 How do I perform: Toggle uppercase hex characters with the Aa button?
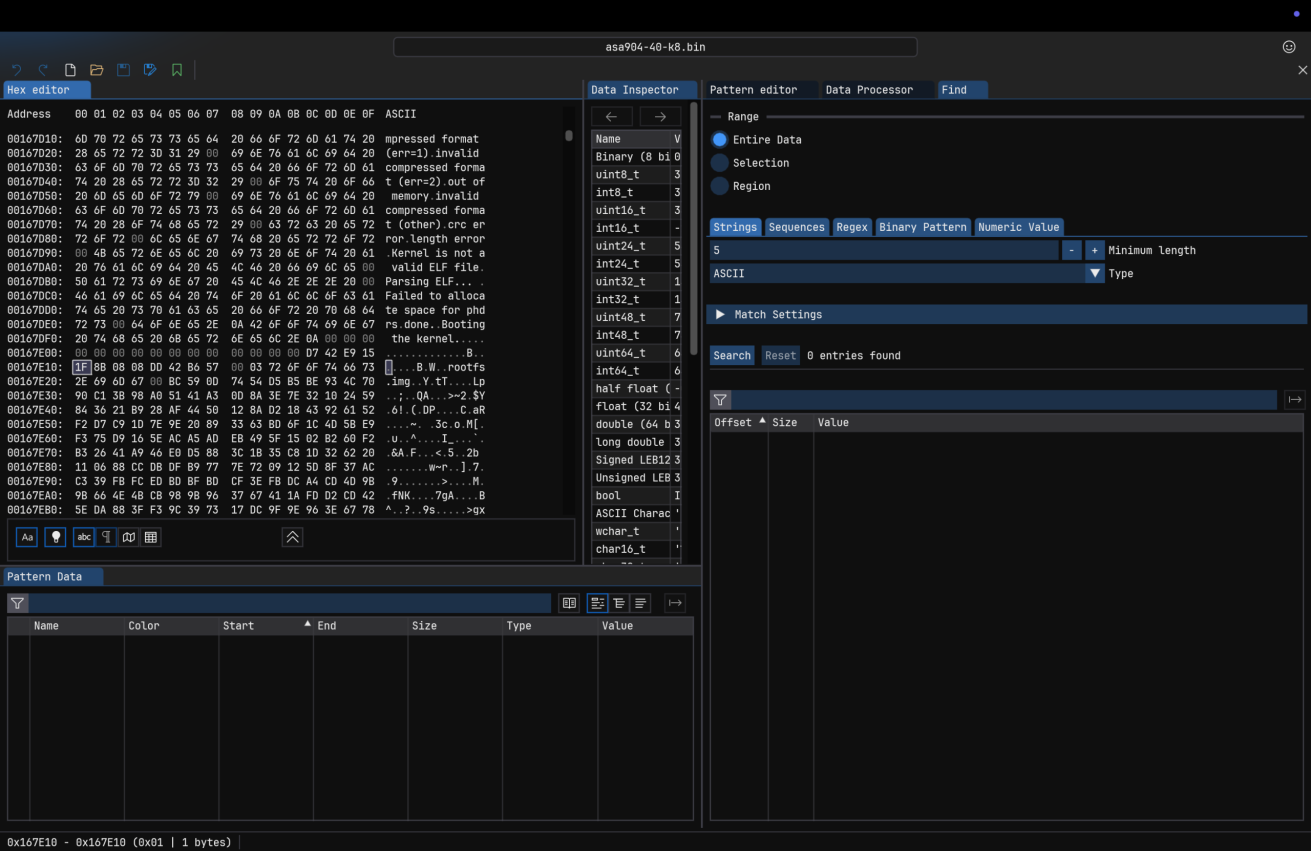(x=27, y=537)
